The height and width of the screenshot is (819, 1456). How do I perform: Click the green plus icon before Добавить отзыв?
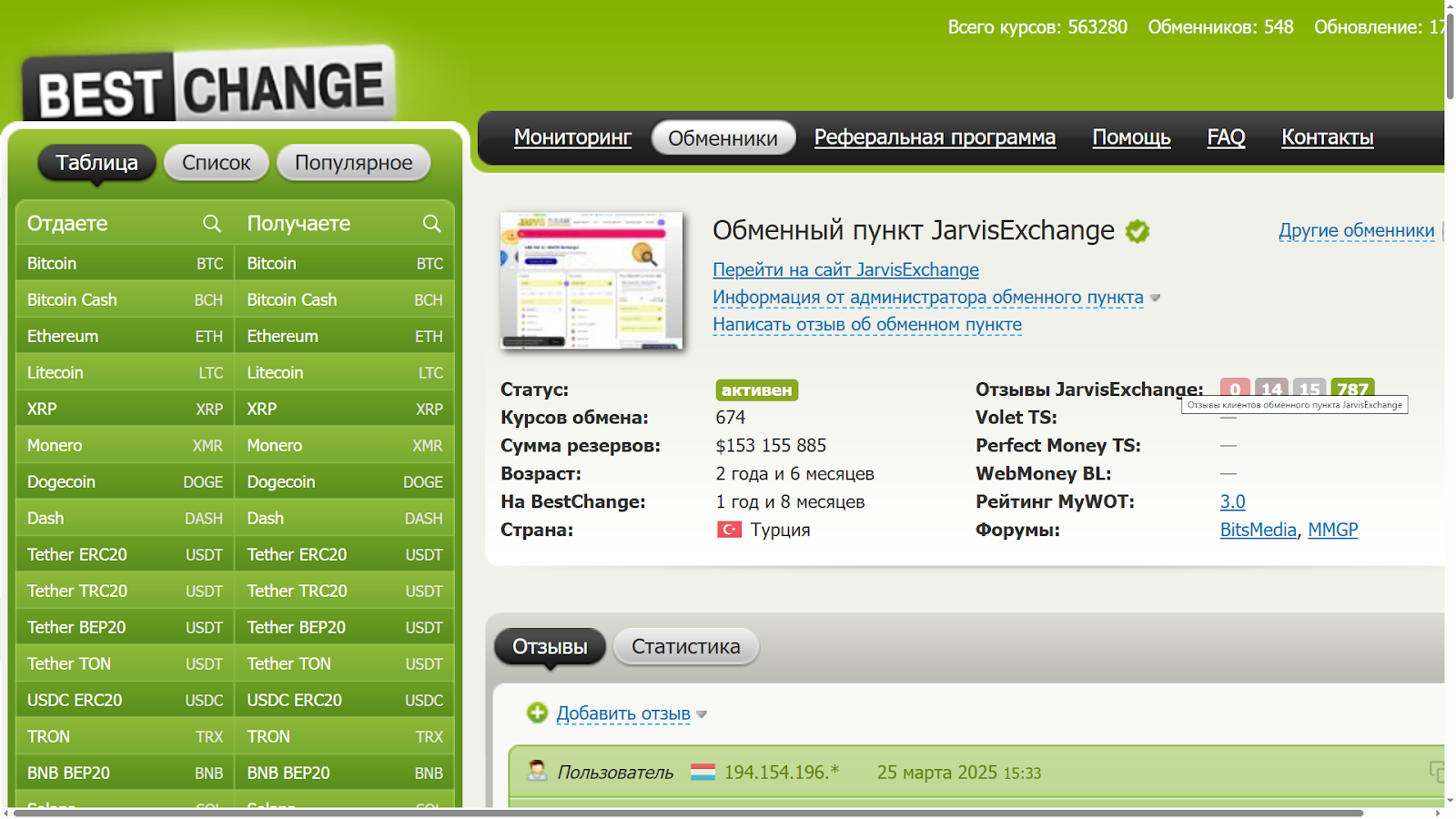537,713
